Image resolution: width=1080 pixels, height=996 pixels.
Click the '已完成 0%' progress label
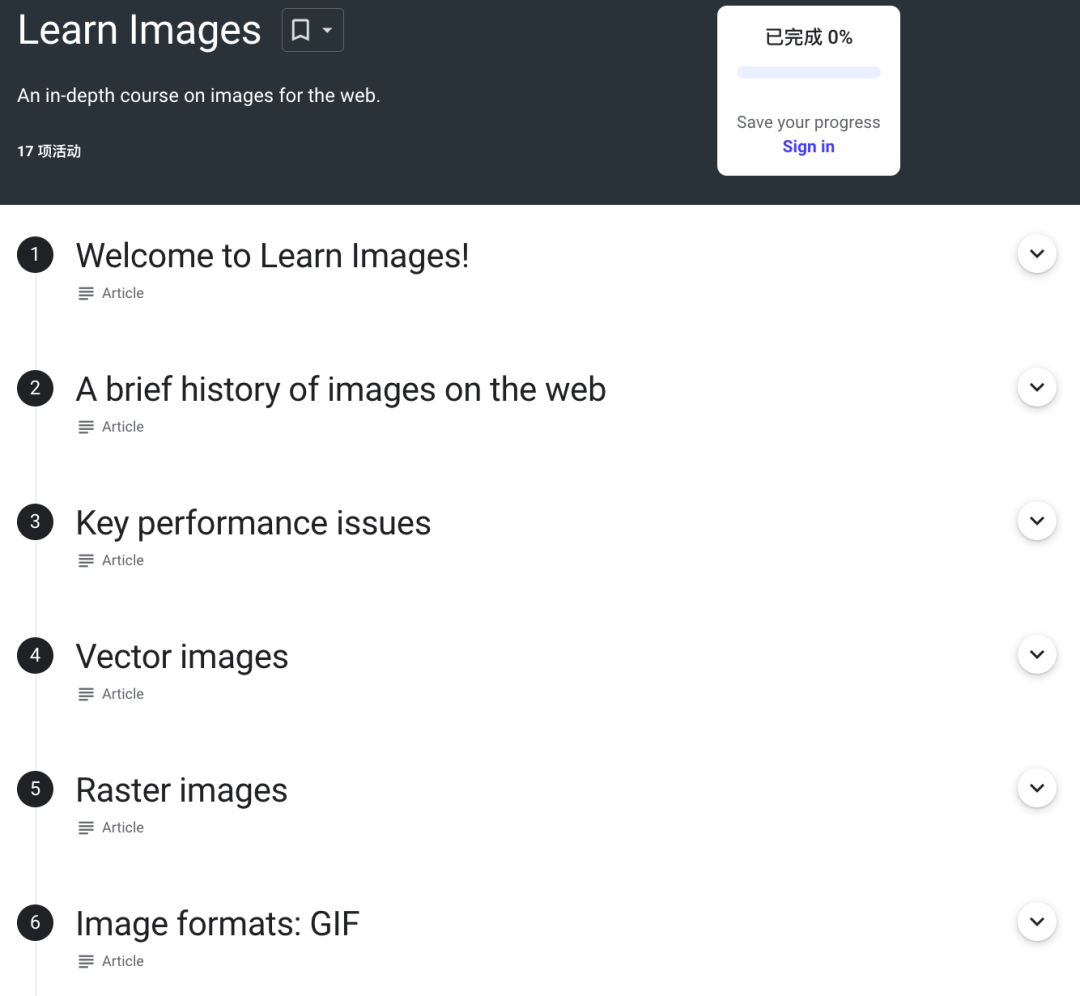809,37
